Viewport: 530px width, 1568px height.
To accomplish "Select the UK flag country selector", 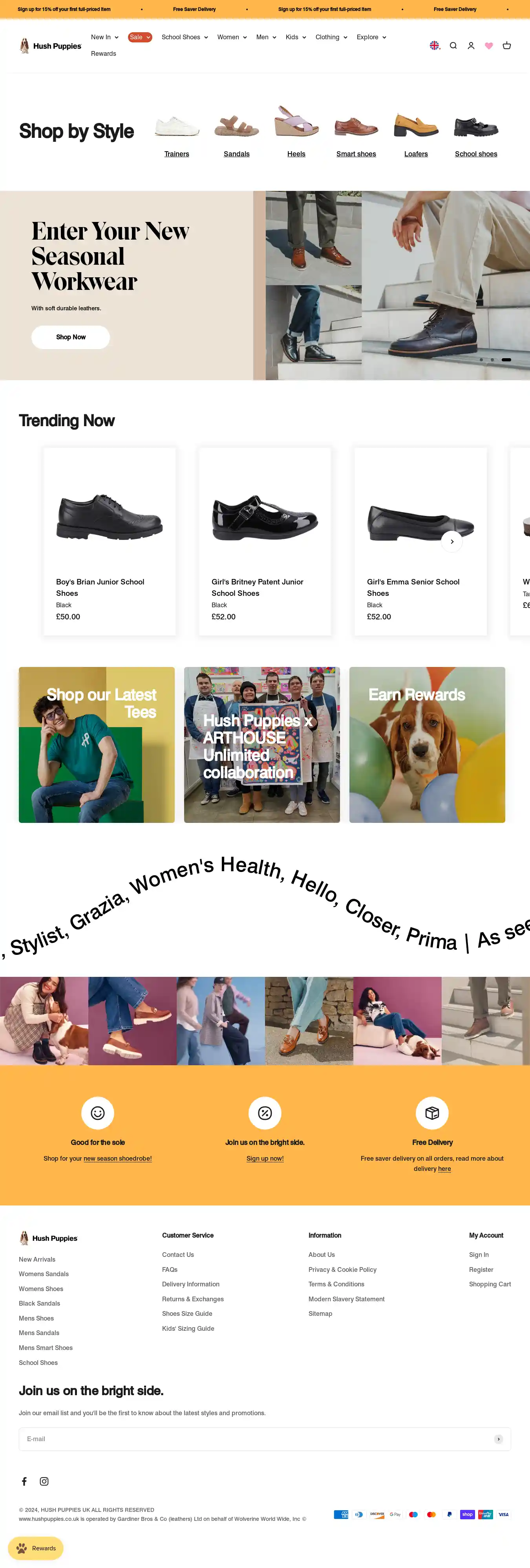I will pyautogui.click(x=435, y=46).
